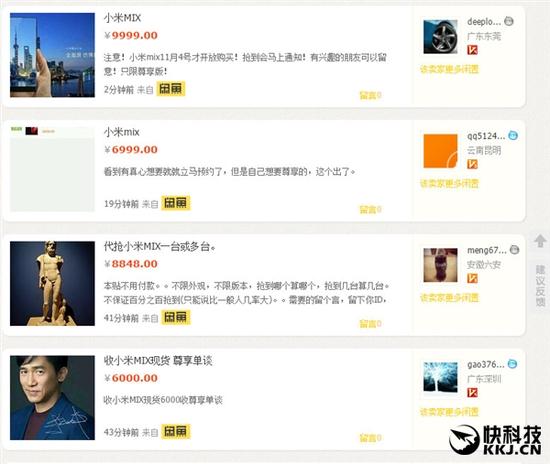Click the chat icon beside seller meng67...
This screenshot has width=550, height=464.
coord(514,250)
